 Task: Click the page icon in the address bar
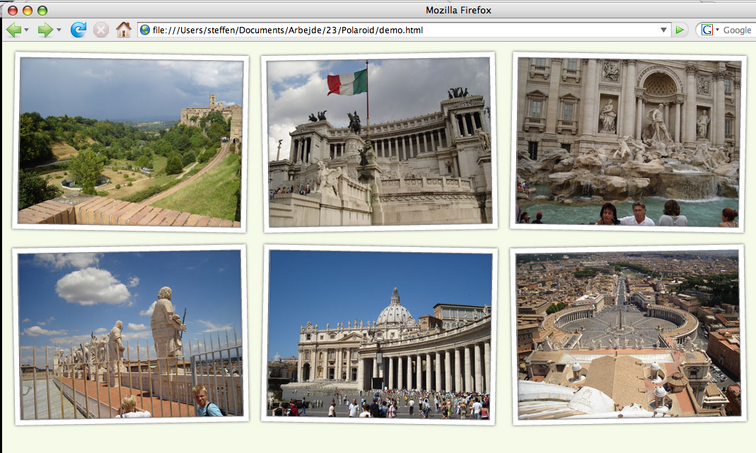[145, 30]
